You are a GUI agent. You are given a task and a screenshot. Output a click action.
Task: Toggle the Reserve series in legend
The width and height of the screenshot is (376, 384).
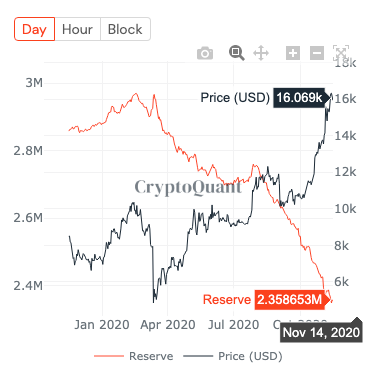tap(151, 356)
